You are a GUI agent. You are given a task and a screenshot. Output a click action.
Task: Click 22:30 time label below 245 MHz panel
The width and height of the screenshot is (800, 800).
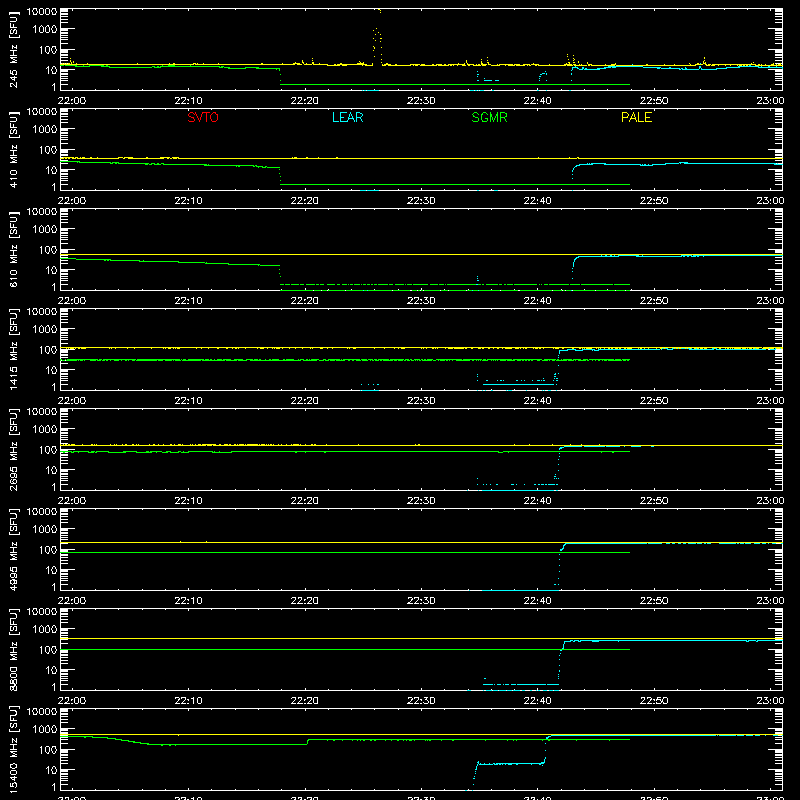(x=421, y=101)
